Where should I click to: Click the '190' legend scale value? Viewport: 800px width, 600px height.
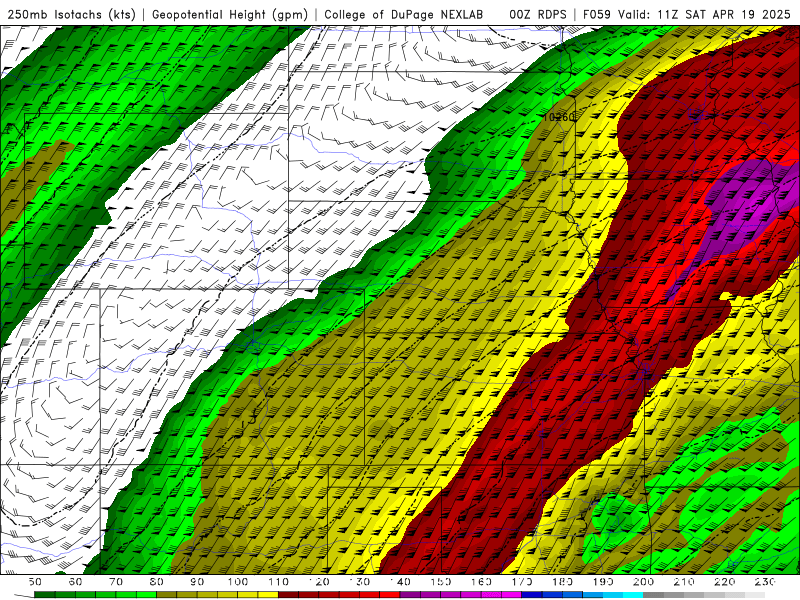point(603,582)
